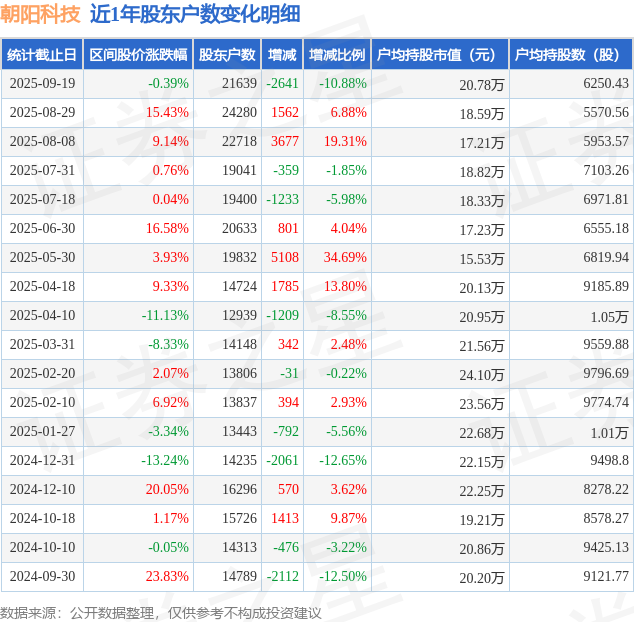Click shareholder count 22718

click(x=239, y=142)
